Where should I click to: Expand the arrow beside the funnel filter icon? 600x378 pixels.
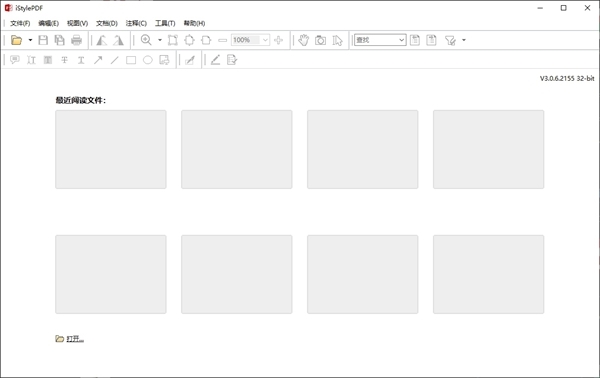click(464, 40)
